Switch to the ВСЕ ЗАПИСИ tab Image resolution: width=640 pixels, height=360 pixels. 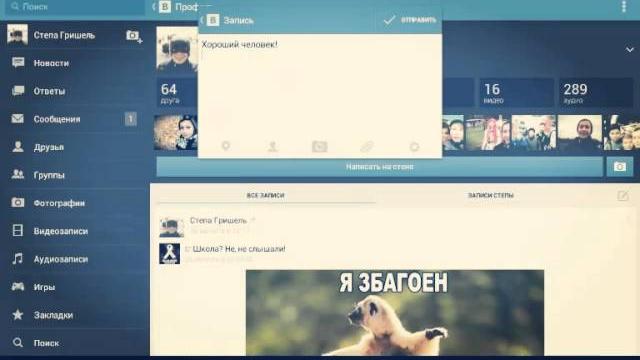tap(265, 196)
